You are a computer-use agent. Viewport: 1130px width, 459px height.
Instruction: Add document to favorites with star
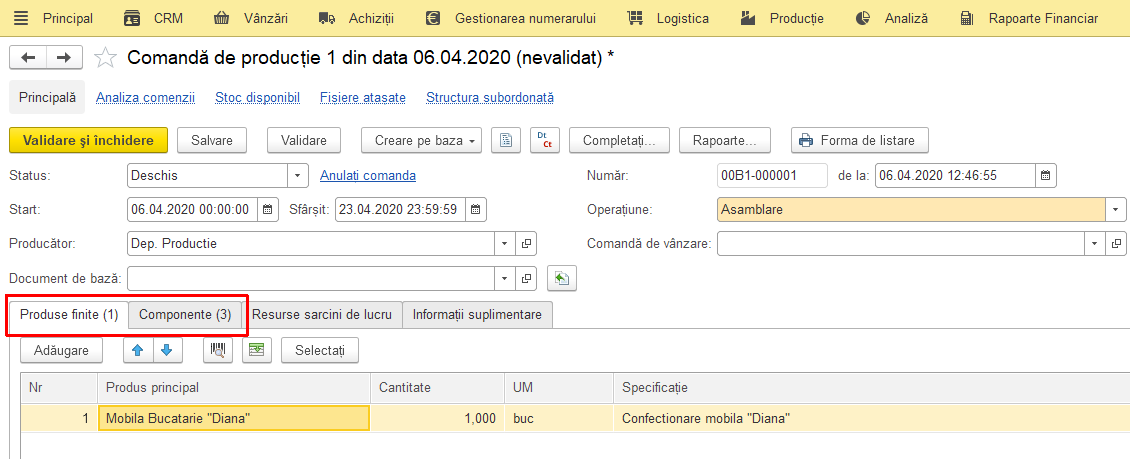pyautogui.click(x=105, y=58)
